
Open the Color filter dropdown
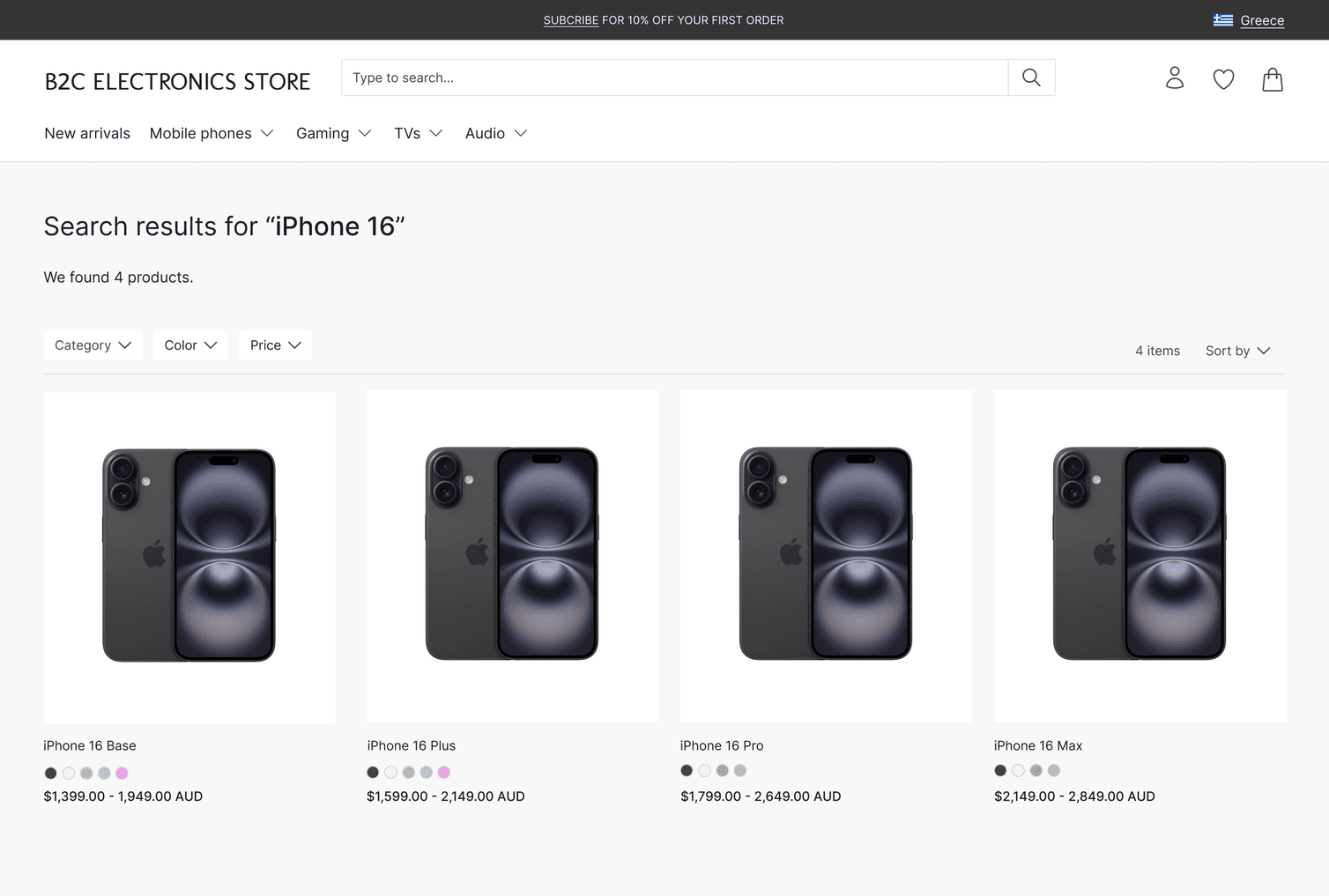coord(190,345)
